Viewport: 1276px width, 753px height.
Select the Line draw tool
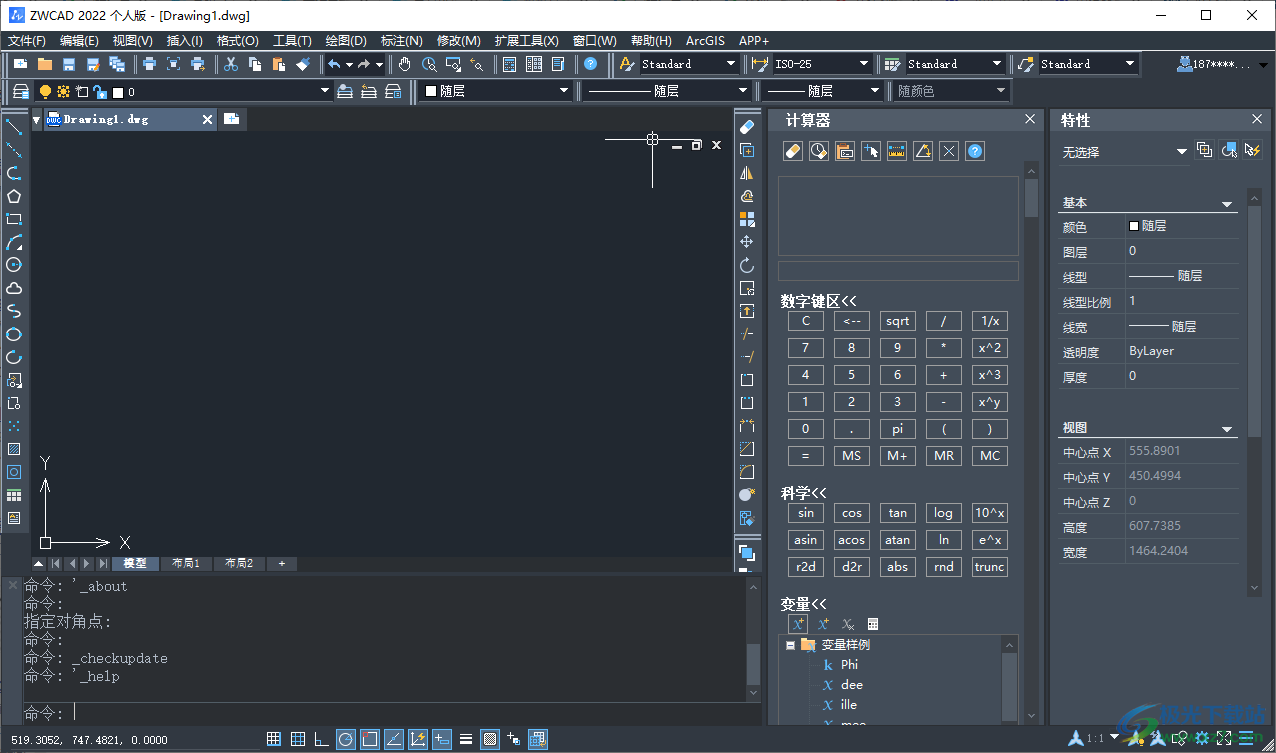coord(14,127)
